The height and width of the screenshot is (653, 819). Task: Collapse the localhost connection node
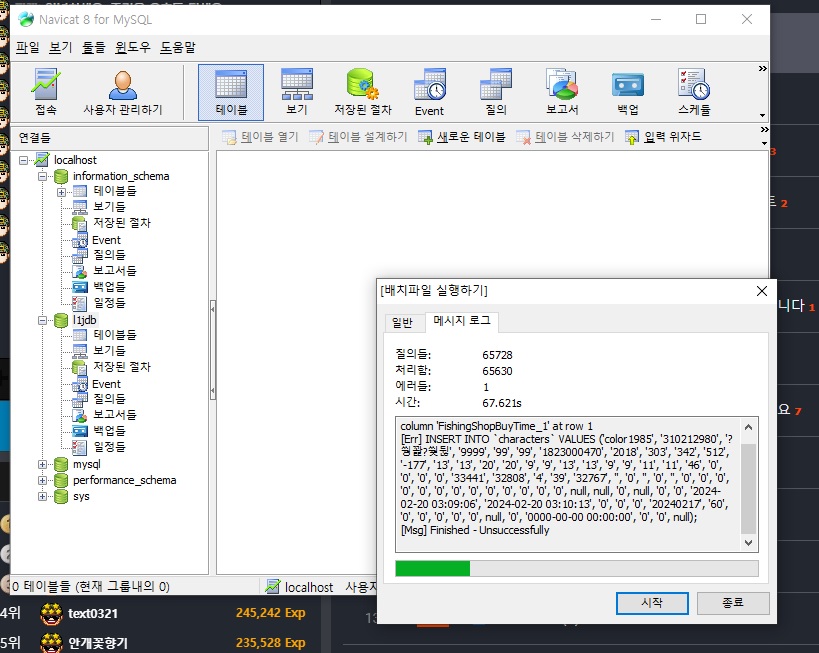pos(24,160)
